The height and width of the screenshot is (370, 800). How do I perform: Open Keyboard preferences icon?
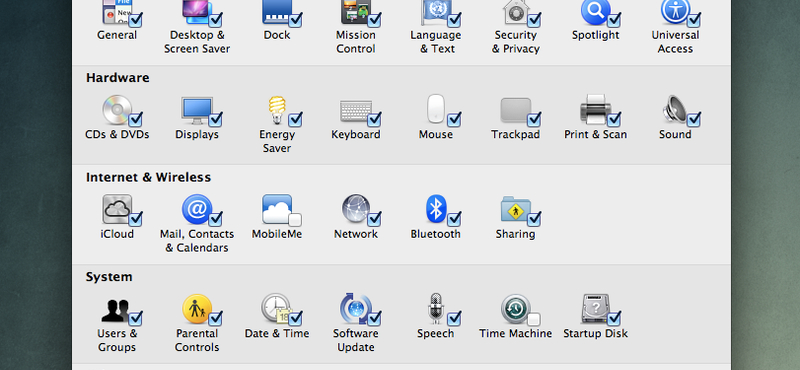click(x=356, y=110)
